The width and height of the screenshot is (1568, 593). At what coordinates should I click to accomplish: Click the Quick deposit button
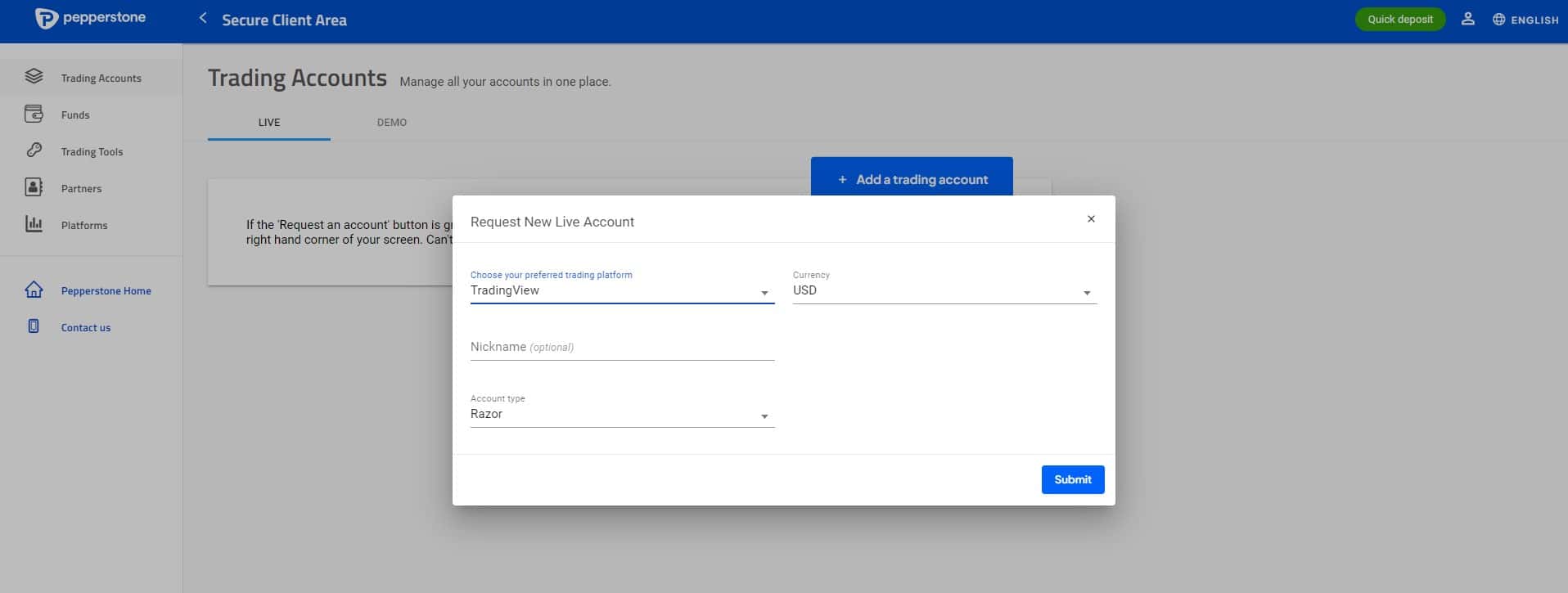point(1400,19)
